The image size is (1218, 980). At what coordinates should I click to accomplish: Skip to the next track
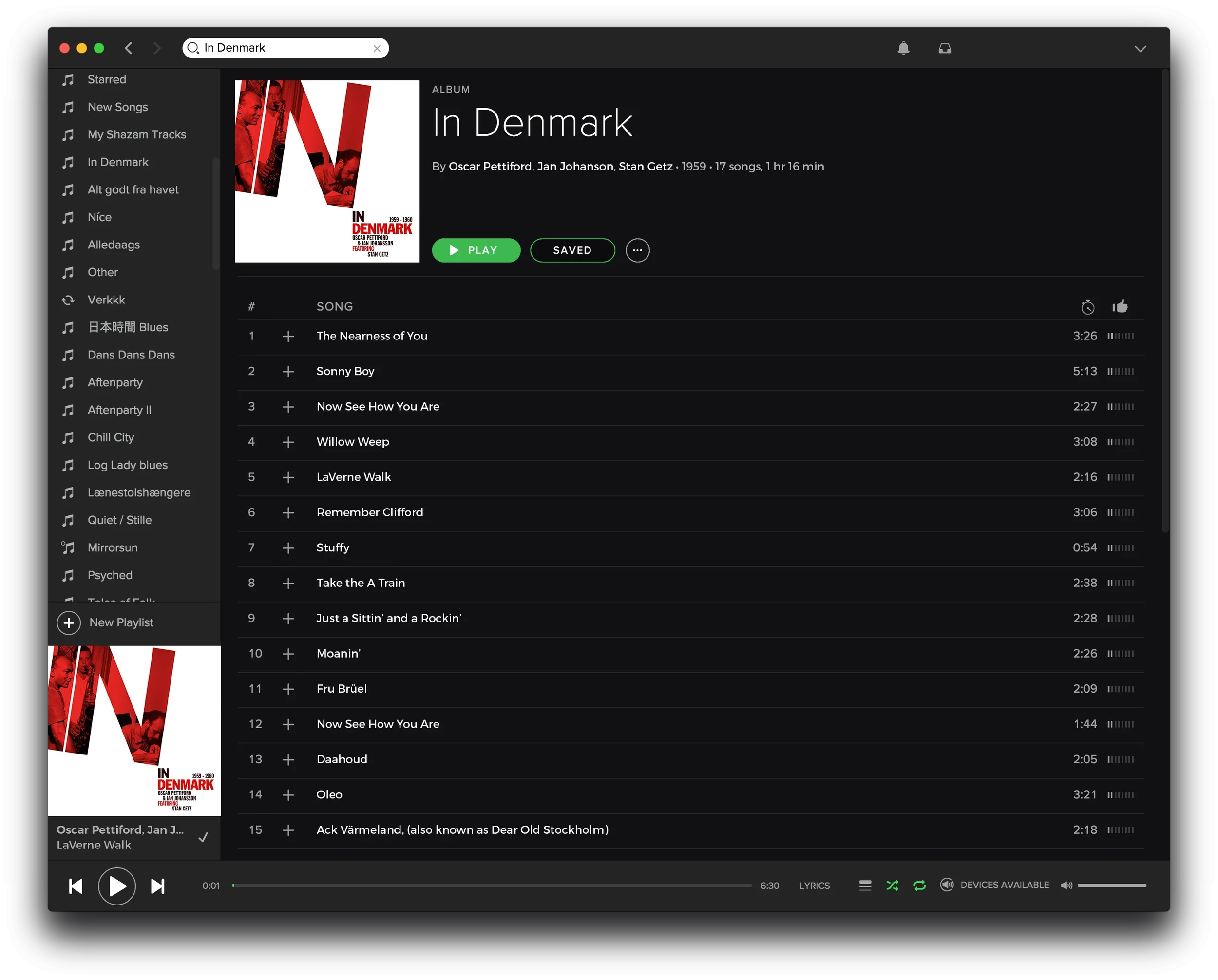pyautogui.click(x=158, y=886)
